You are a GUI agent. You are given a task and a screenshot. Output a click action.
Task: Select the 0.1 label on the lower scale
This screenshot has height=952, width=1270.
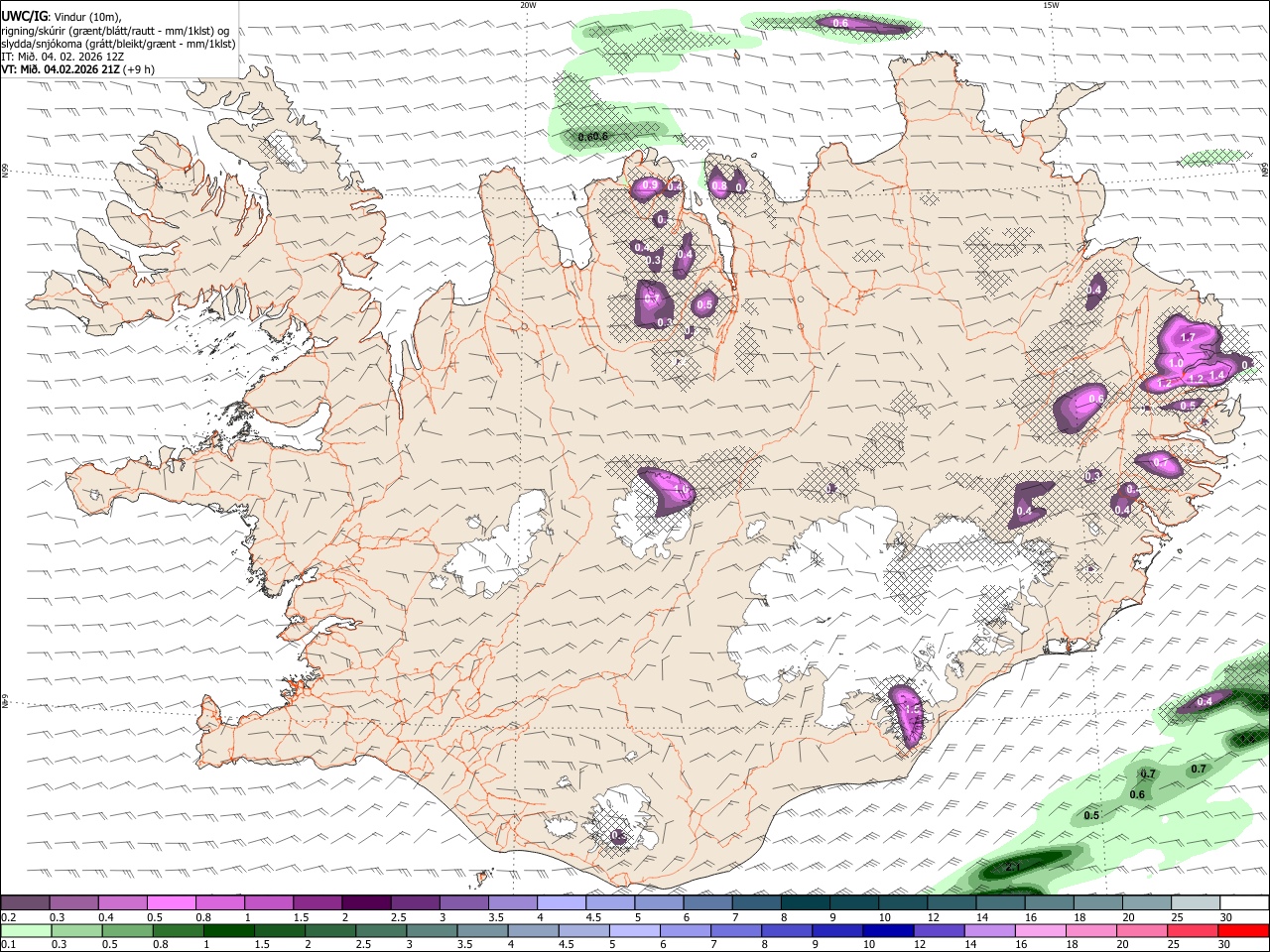coord(8,945)
